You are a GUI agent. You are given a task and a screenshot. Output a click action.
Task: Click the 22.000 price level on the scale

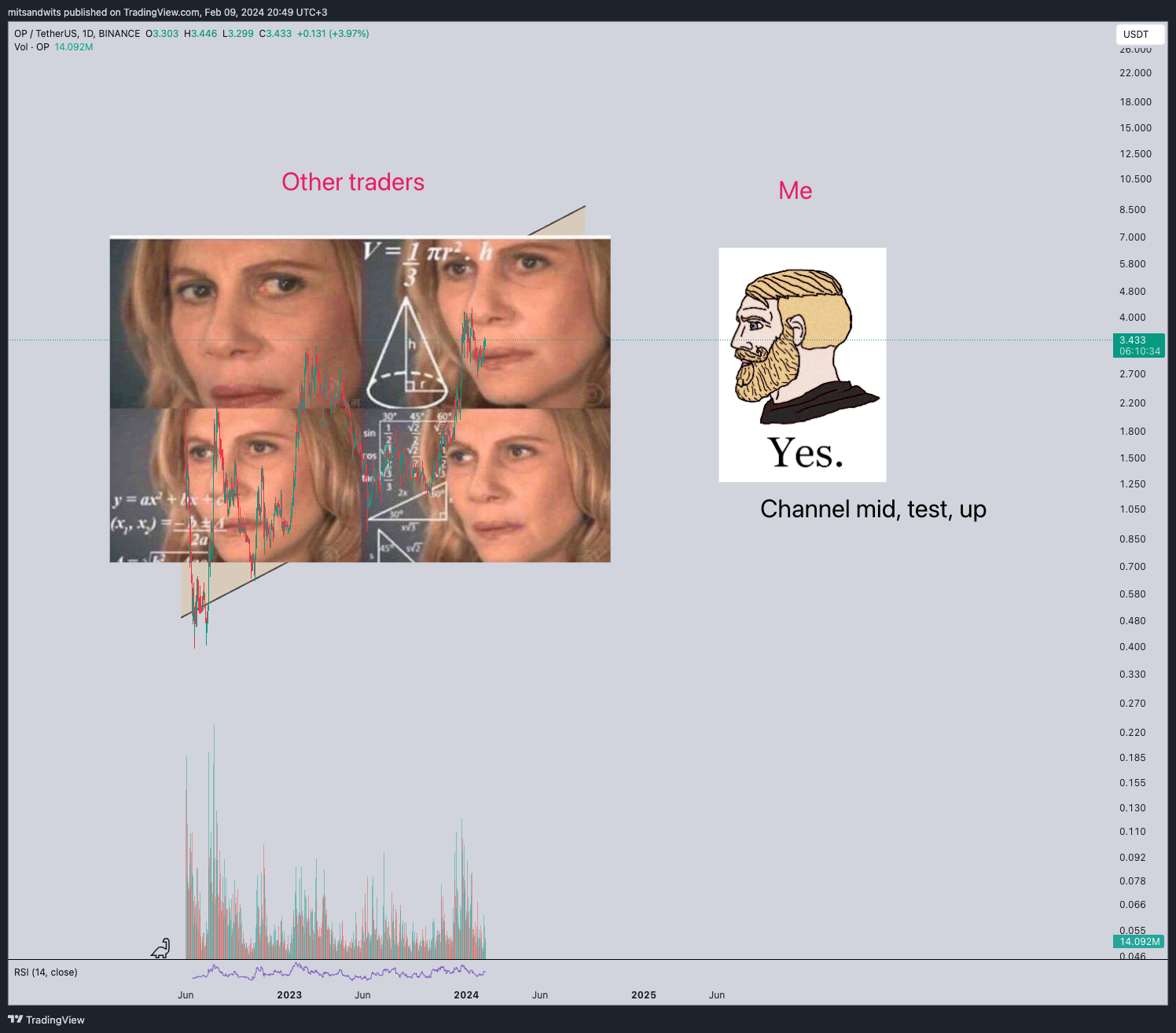(x=1135, y=73)
